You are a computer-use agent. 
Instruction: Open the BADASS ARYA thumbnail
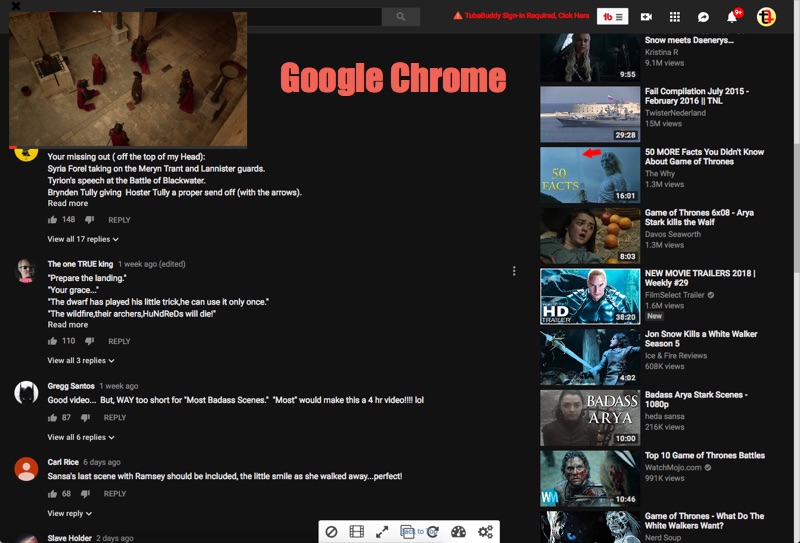point(590,418)
